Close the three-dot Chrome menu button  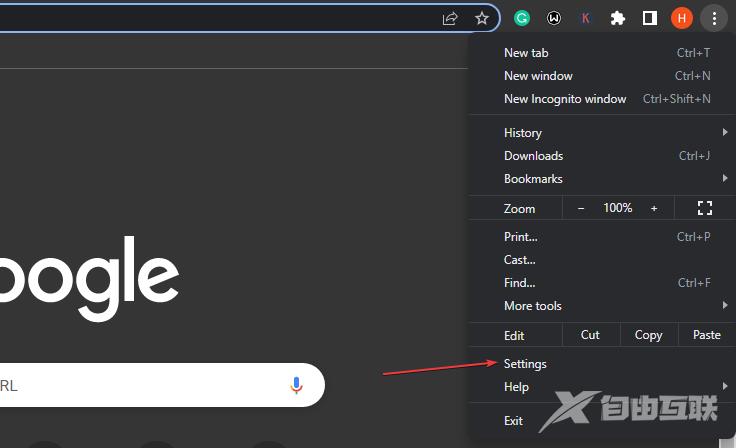[x=714, y=19]
